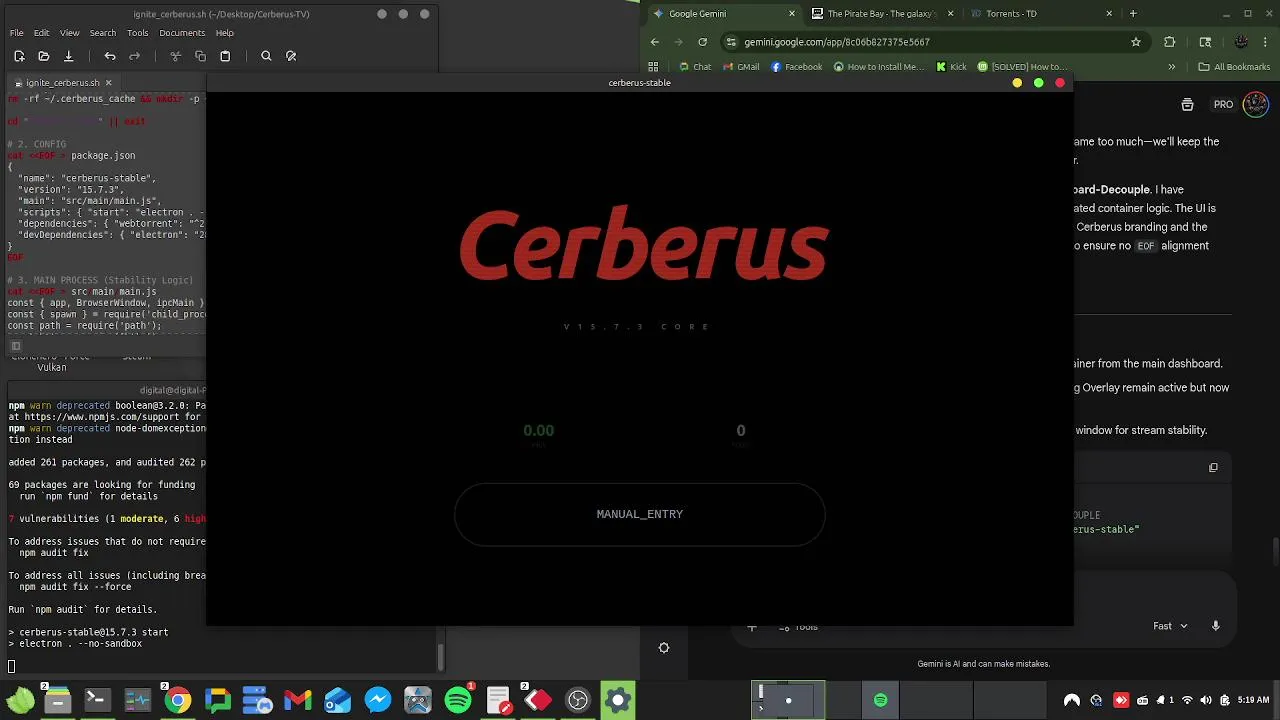Reload the Gemini page in Chrome

[702, 42]
